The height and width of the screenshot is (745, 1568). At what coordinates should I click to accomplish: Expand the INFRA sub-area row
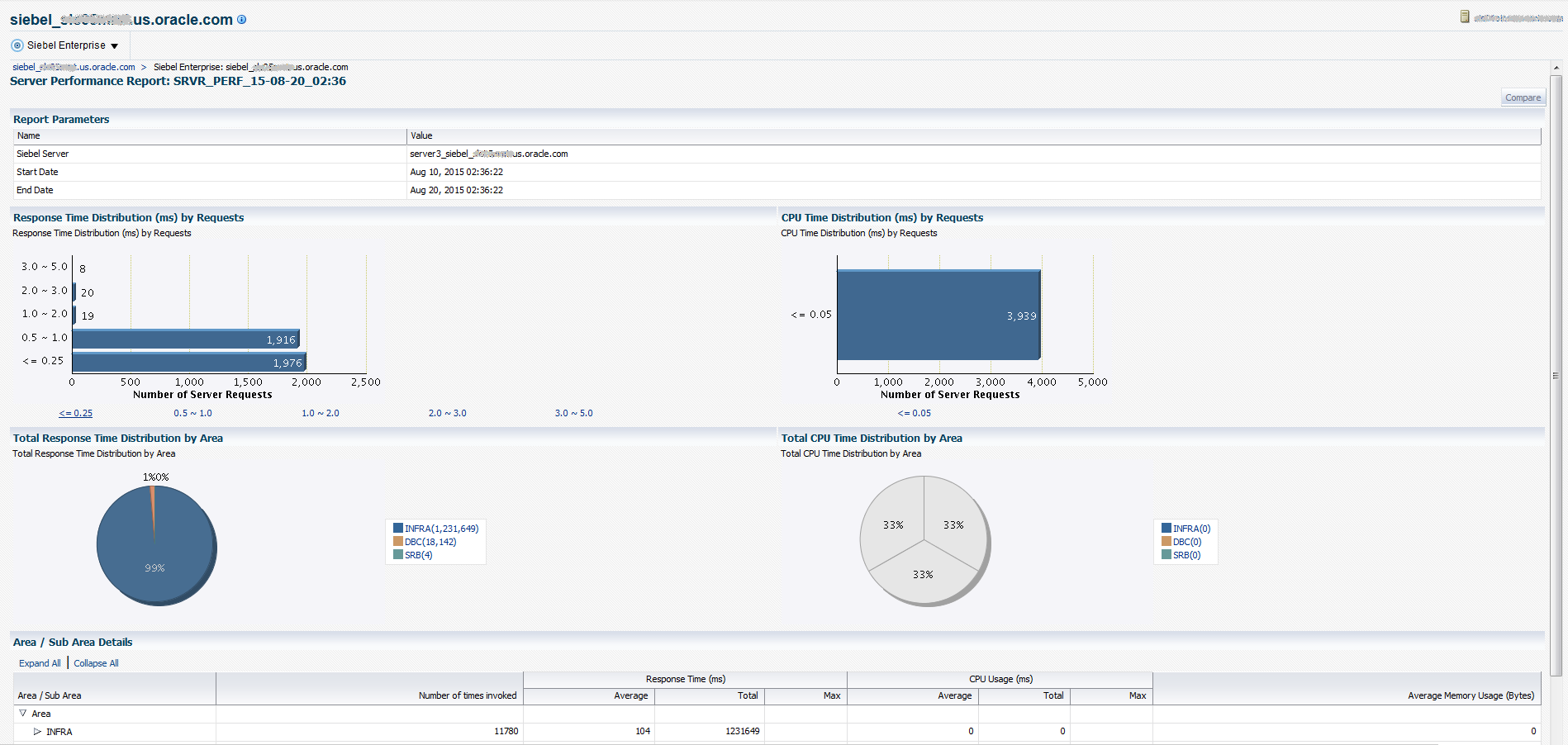(37, 731)
